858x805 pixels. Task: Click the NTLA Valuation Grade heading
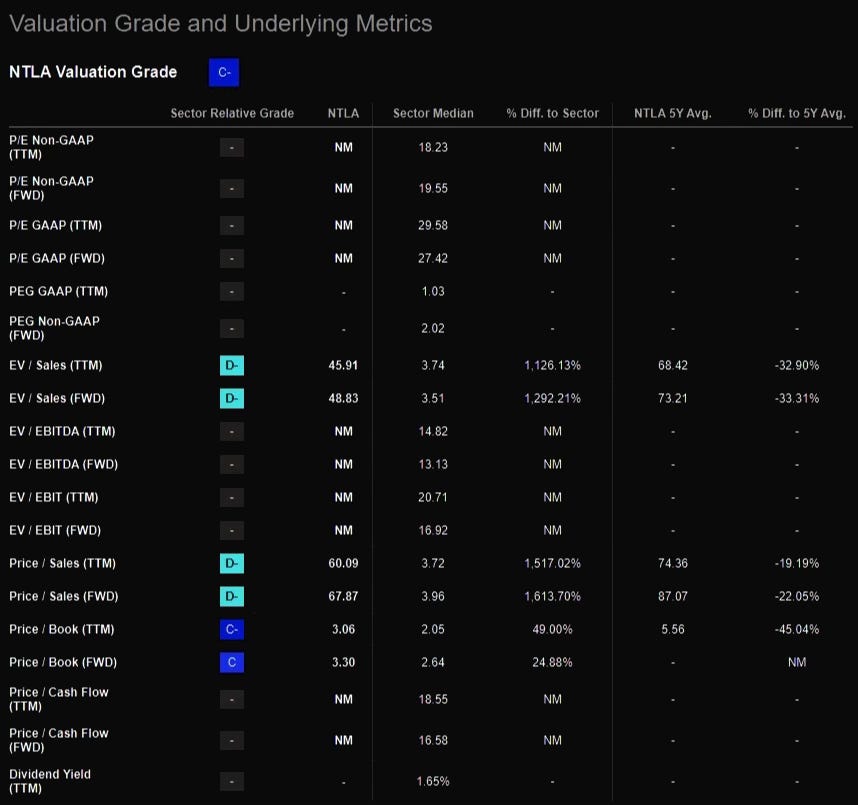(93, 72)
